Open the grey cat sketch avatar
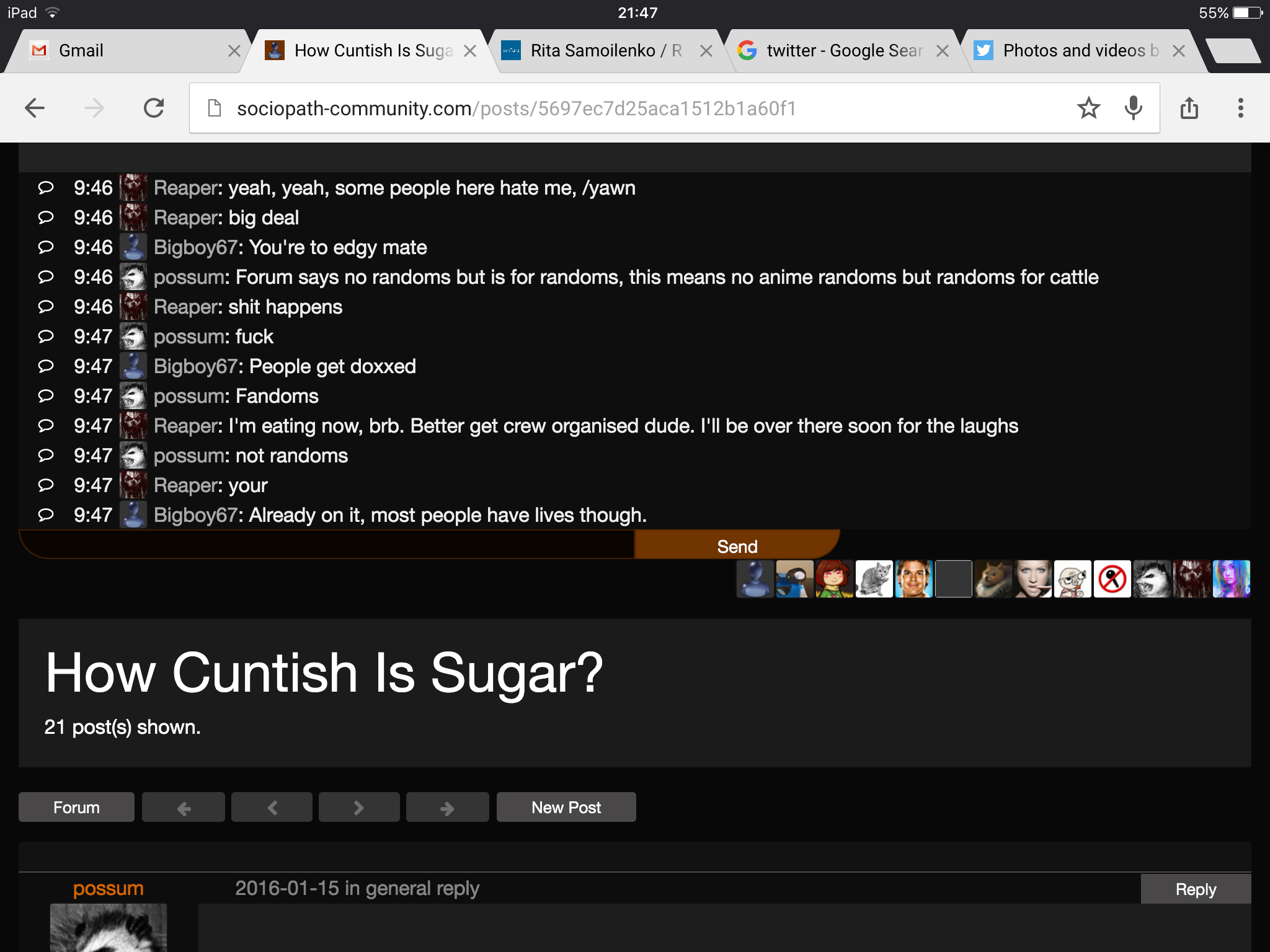Screen dimensions: 1270x952 point(874,579)
